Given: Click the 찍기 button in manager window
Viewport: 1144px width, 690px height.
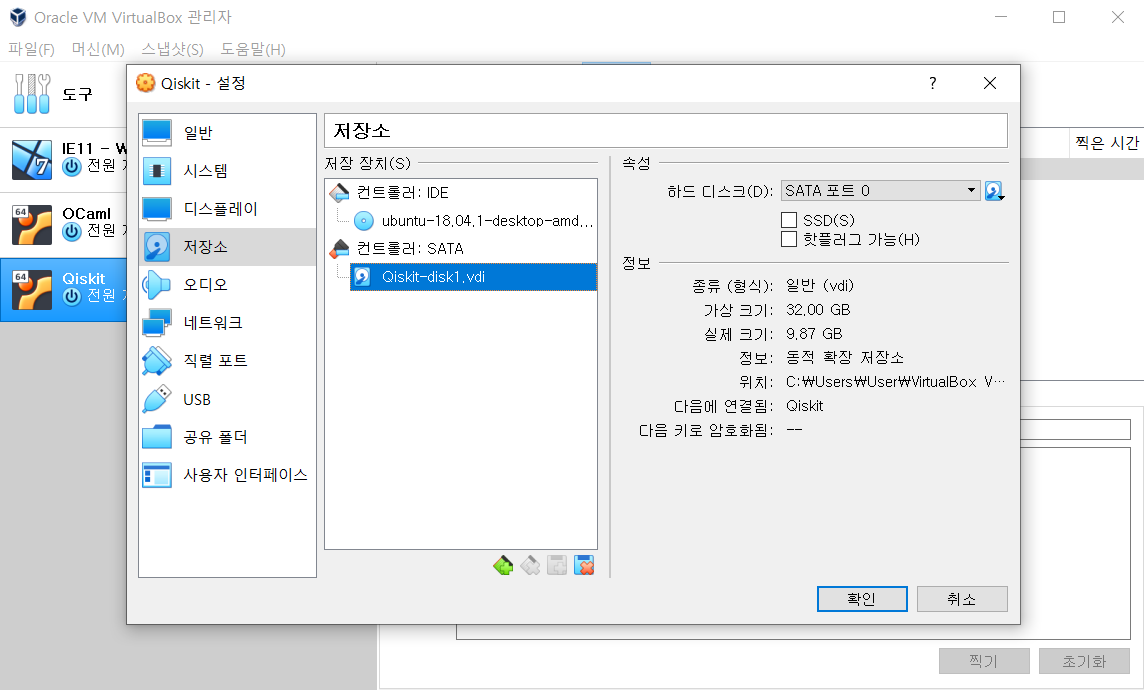Looking at the screenshot, I should [984, 661].
